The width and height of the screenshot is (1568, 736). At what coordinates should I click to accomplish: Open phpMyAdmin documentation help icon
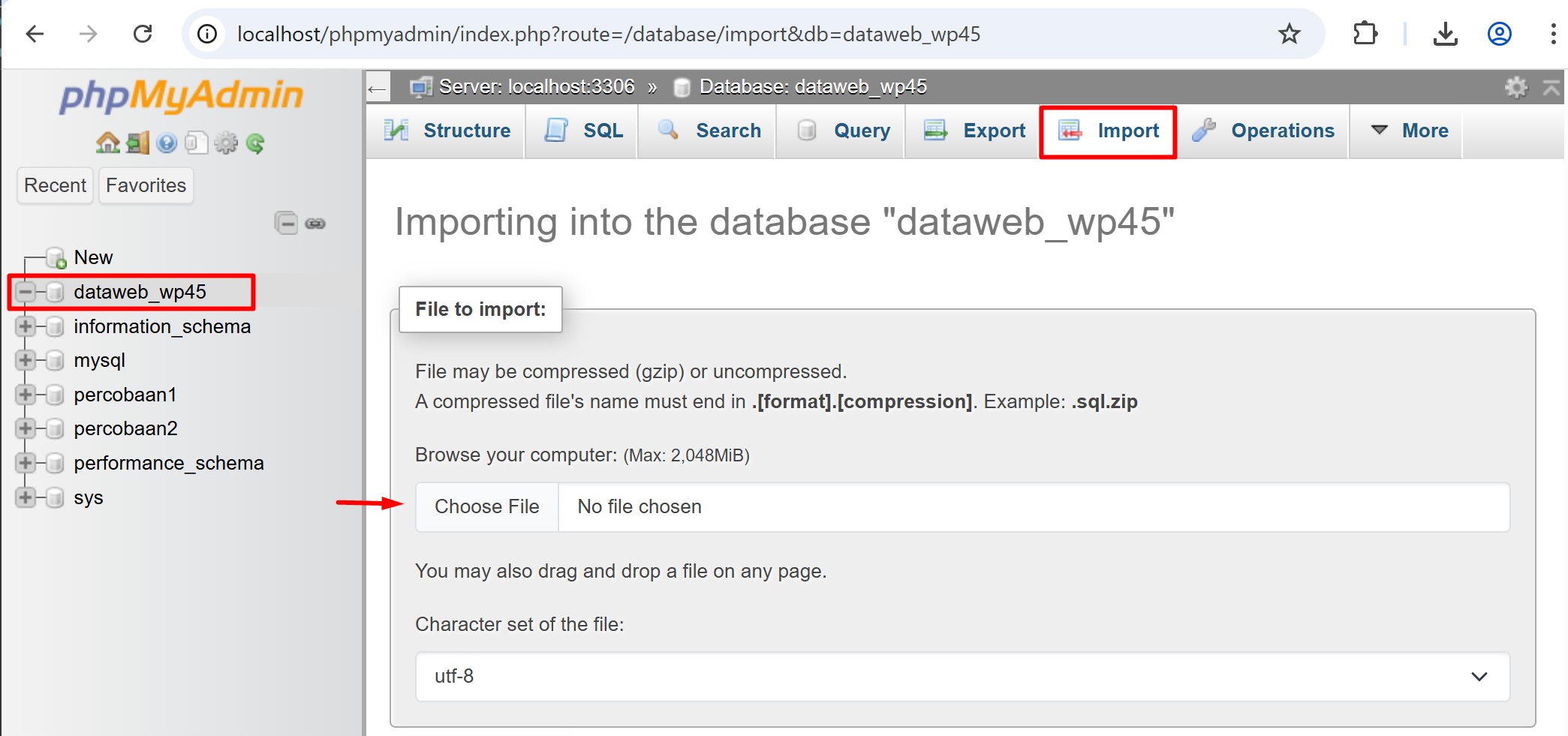tap(167, 143)
